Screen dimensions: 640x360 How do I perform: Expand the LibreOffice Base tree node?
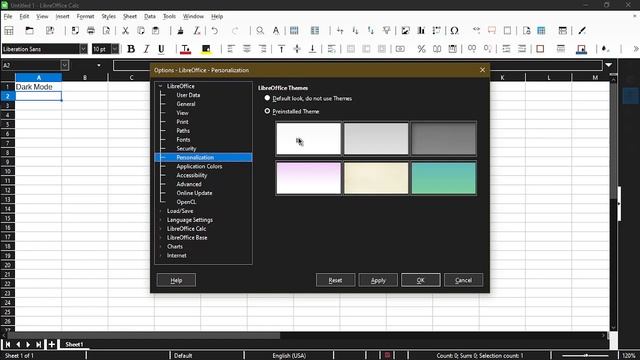click(x=160, y=238)
